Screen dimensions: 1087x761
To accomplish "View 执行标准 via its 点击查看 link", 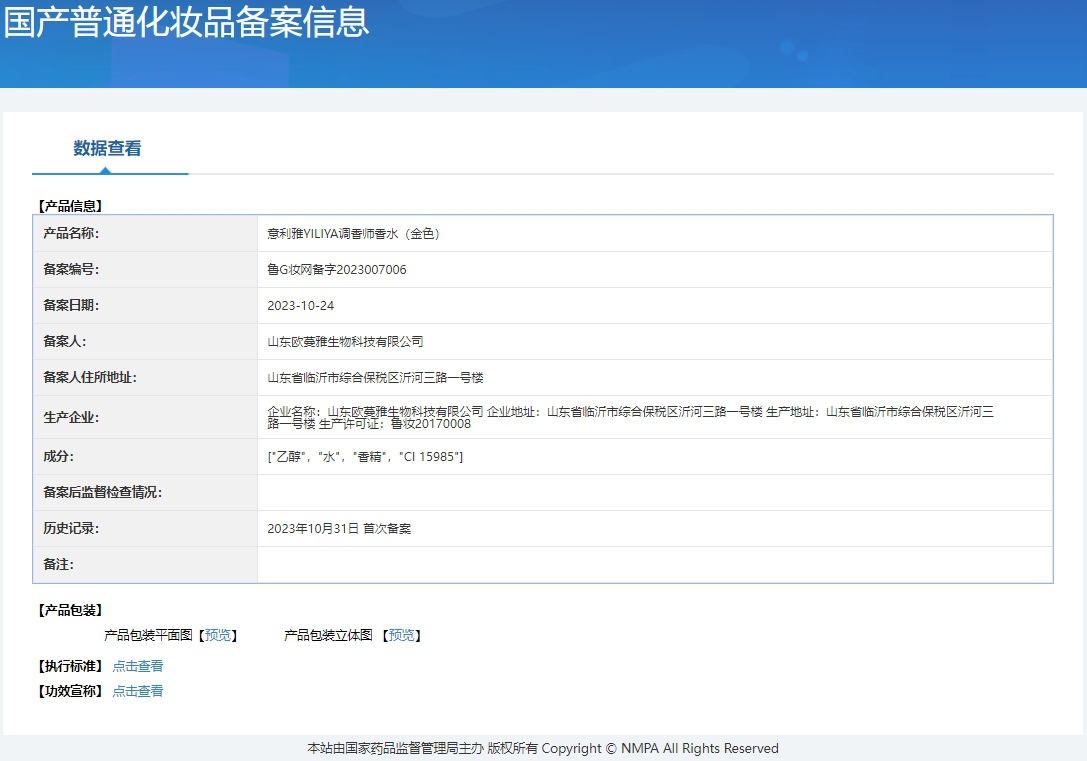I will pyautogui.click(x=137, y=665).
